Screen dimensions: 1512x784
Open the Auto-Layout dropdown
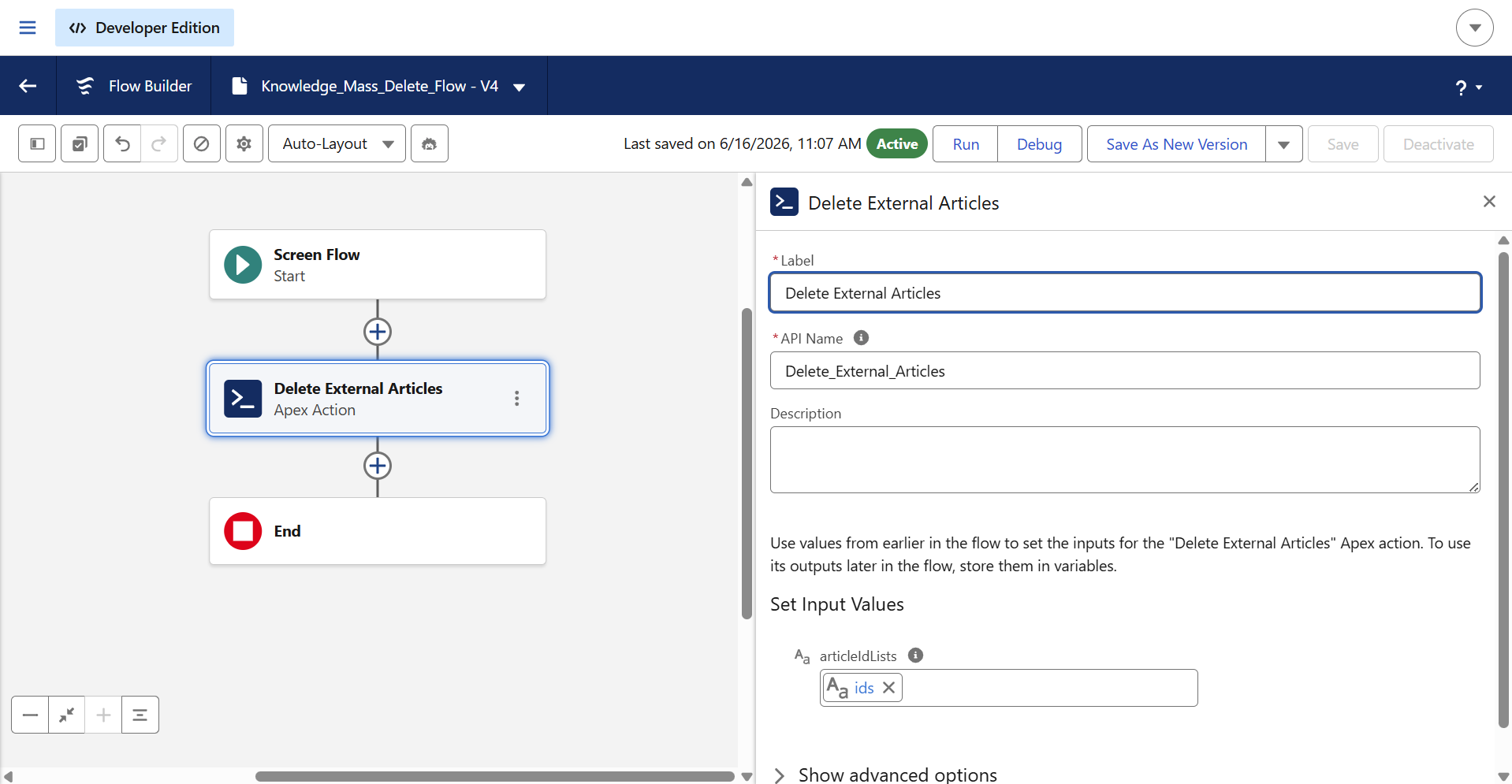(x=337, y=143)
